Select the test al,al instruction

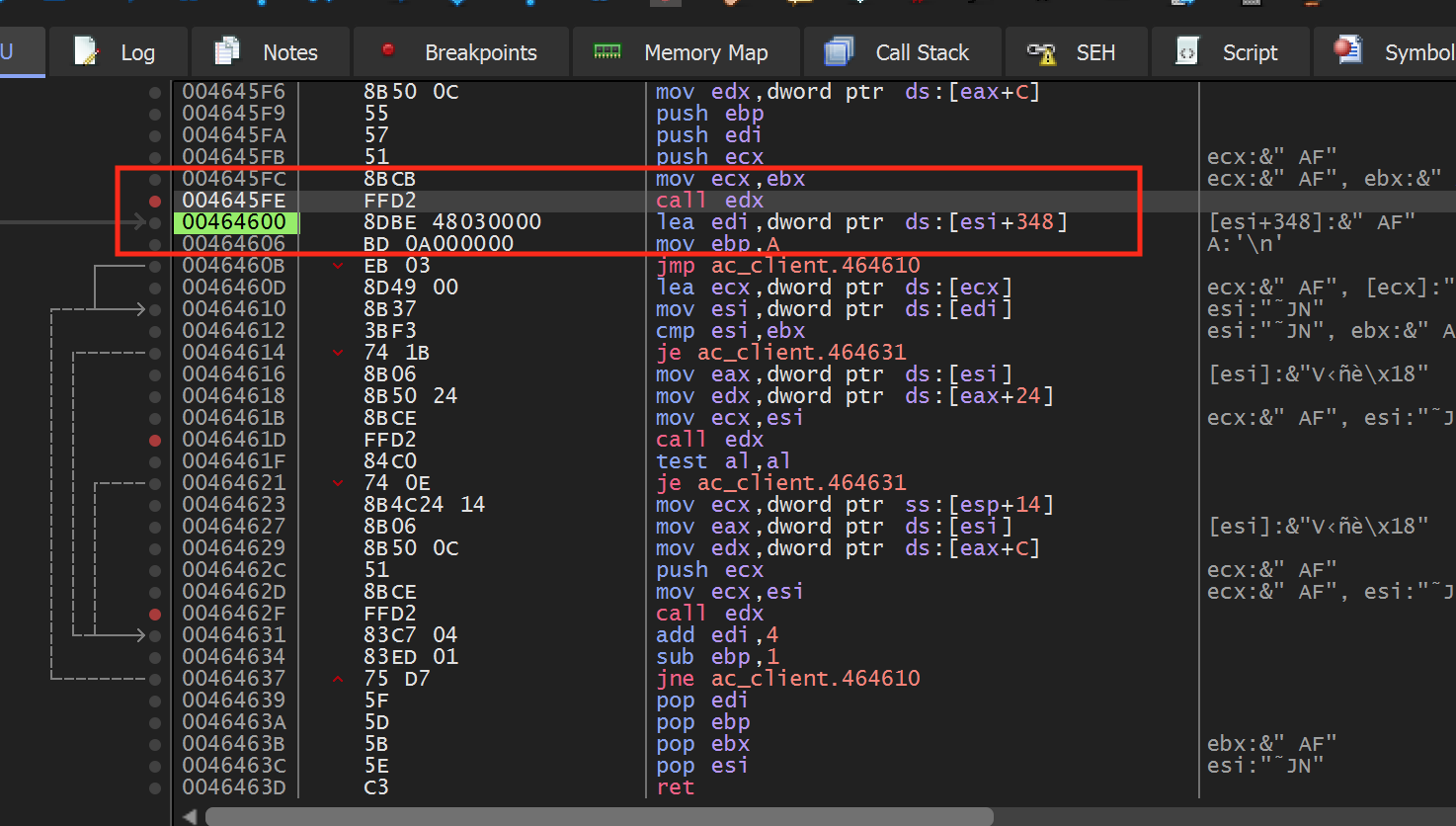pos(724,461)
